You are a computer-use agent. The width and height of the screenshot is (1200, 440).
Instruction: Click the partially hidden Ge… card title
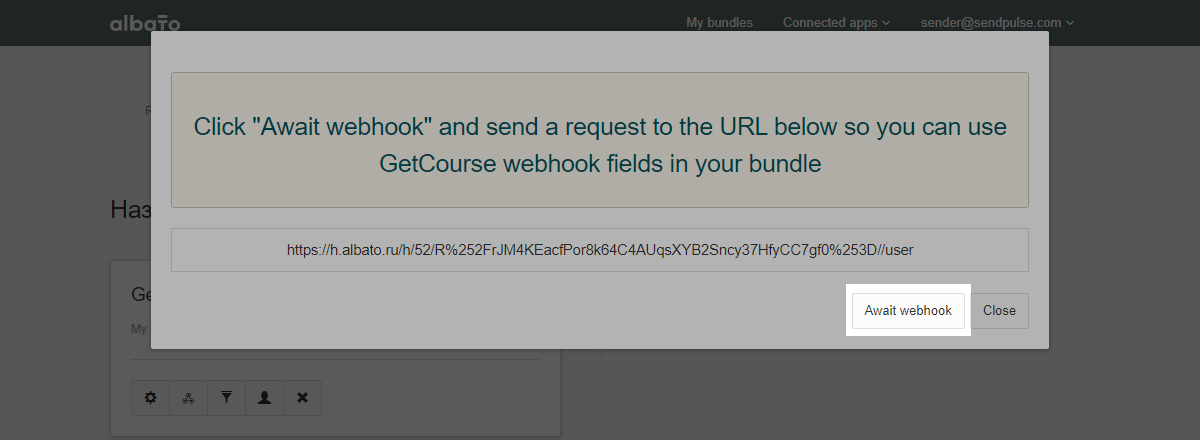click(x=141, y=294)
